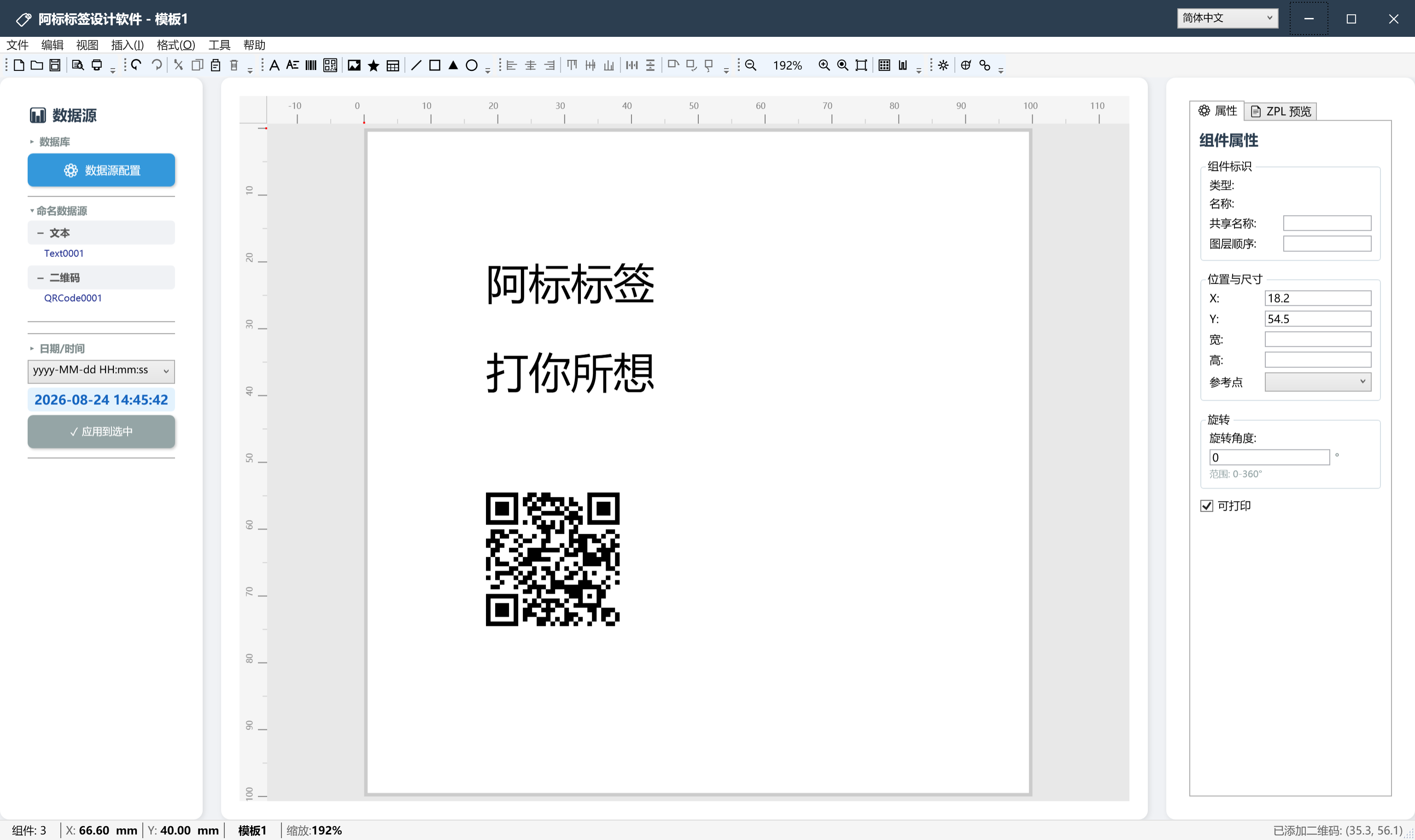The image size is (1415, 840).
Task: Open the shape toolbar overflow arrow
Action: click(487, 71)
